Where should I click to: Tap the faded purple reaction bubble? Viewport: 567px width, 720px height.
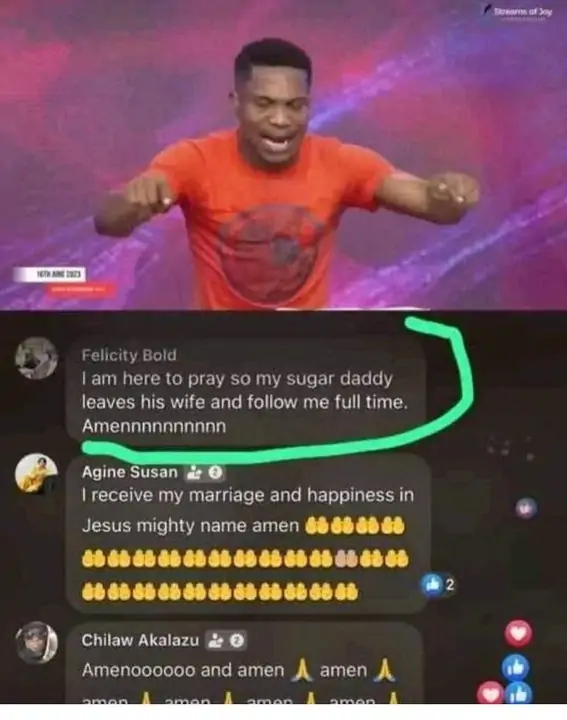[526, 508]
